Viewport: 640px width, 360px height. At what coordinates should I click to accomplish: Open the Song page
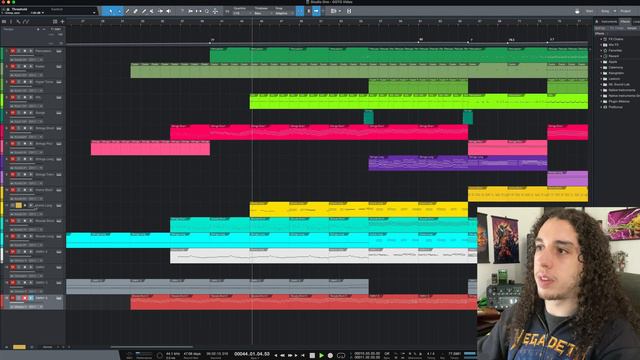pyautogui.click(x=605, y=11)
